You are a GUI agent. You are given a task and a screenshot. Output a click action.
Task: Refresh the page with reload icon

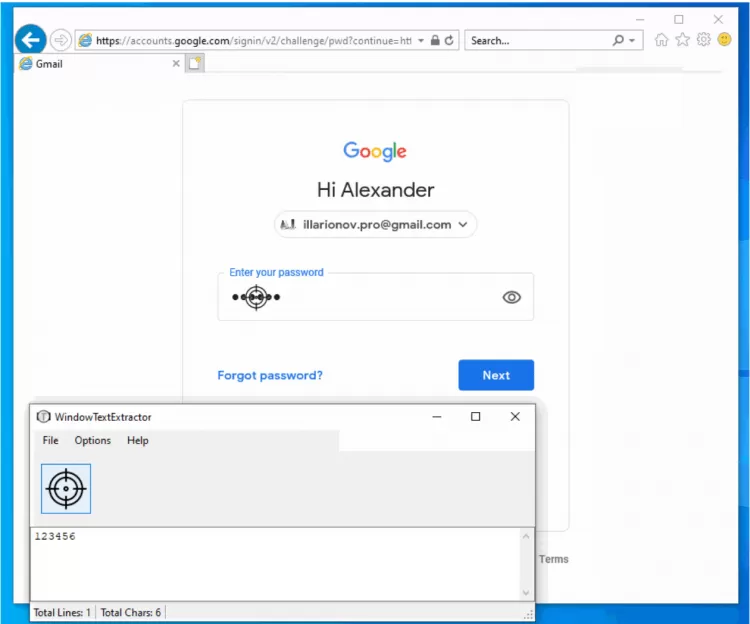(450, 41)
